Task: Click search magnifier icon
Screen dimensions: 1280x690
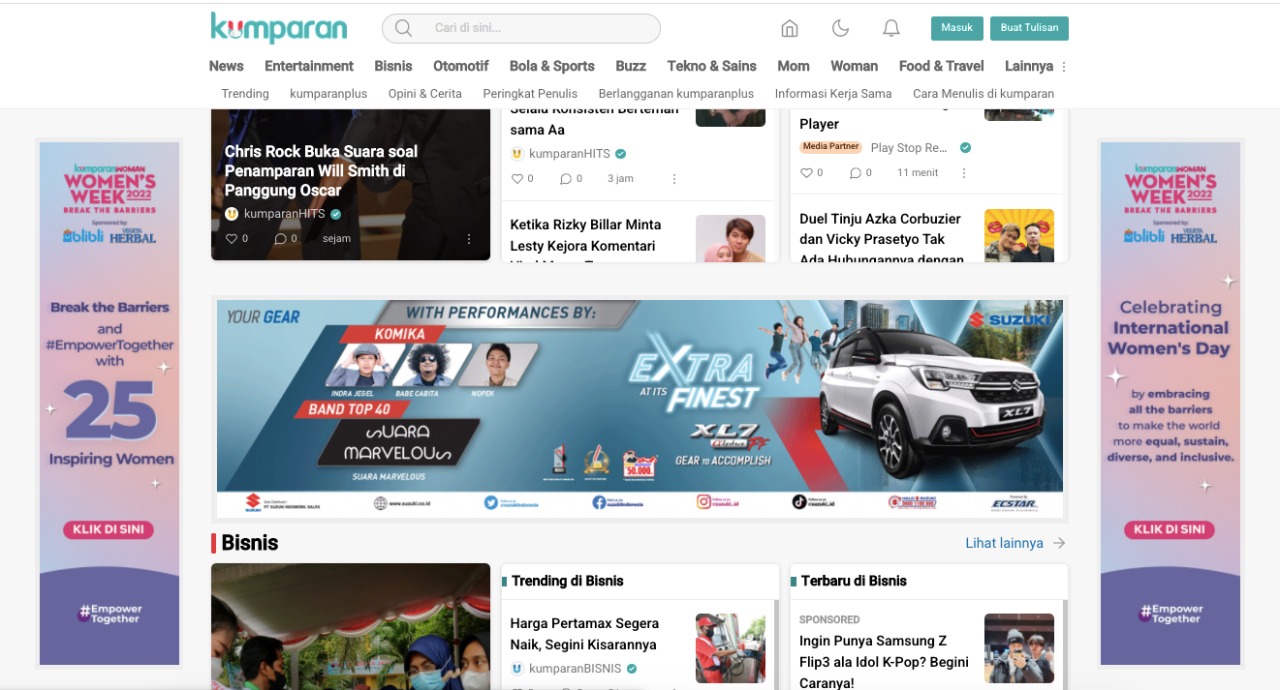Action: 403,28
